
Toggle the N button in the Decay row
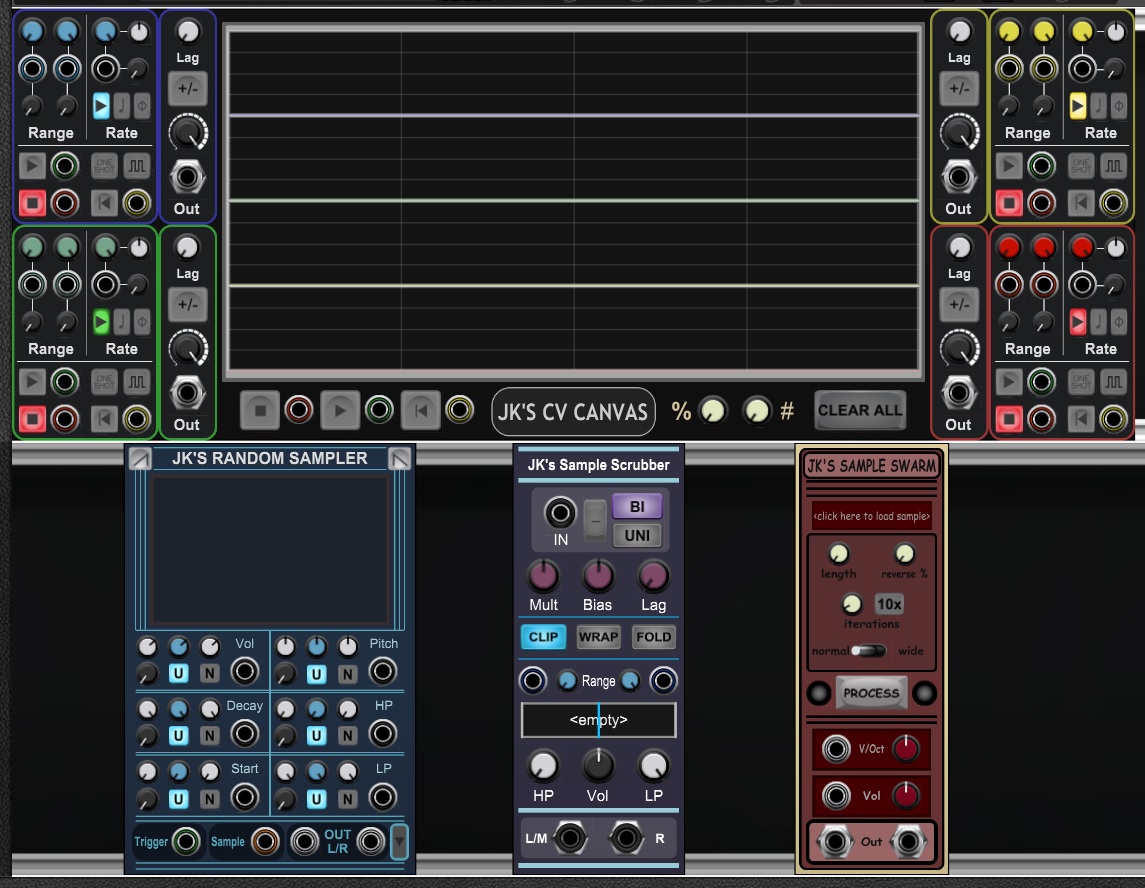click(x=210, y=735)
